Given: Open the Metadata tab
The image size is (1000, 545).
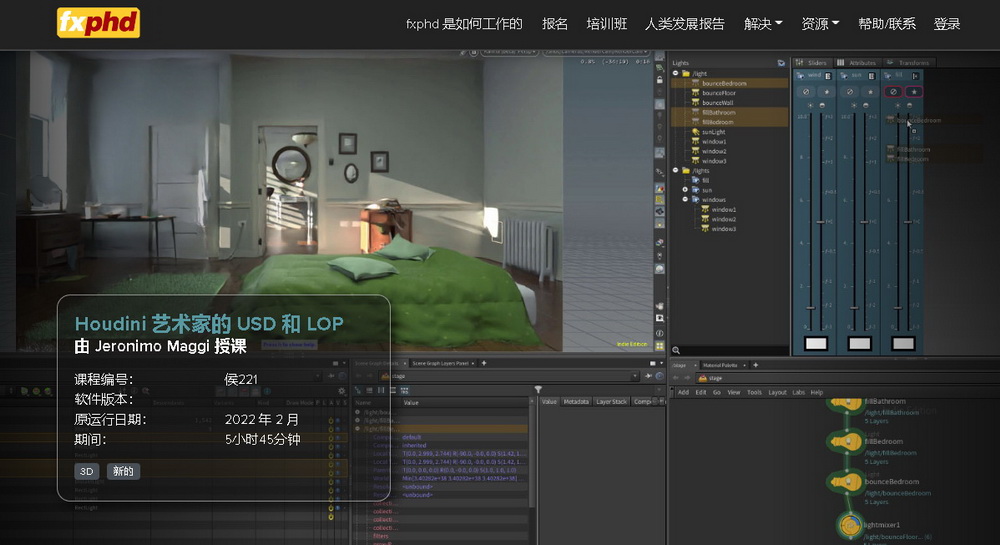Looking at the screenshot, I should tap(576, 402).
